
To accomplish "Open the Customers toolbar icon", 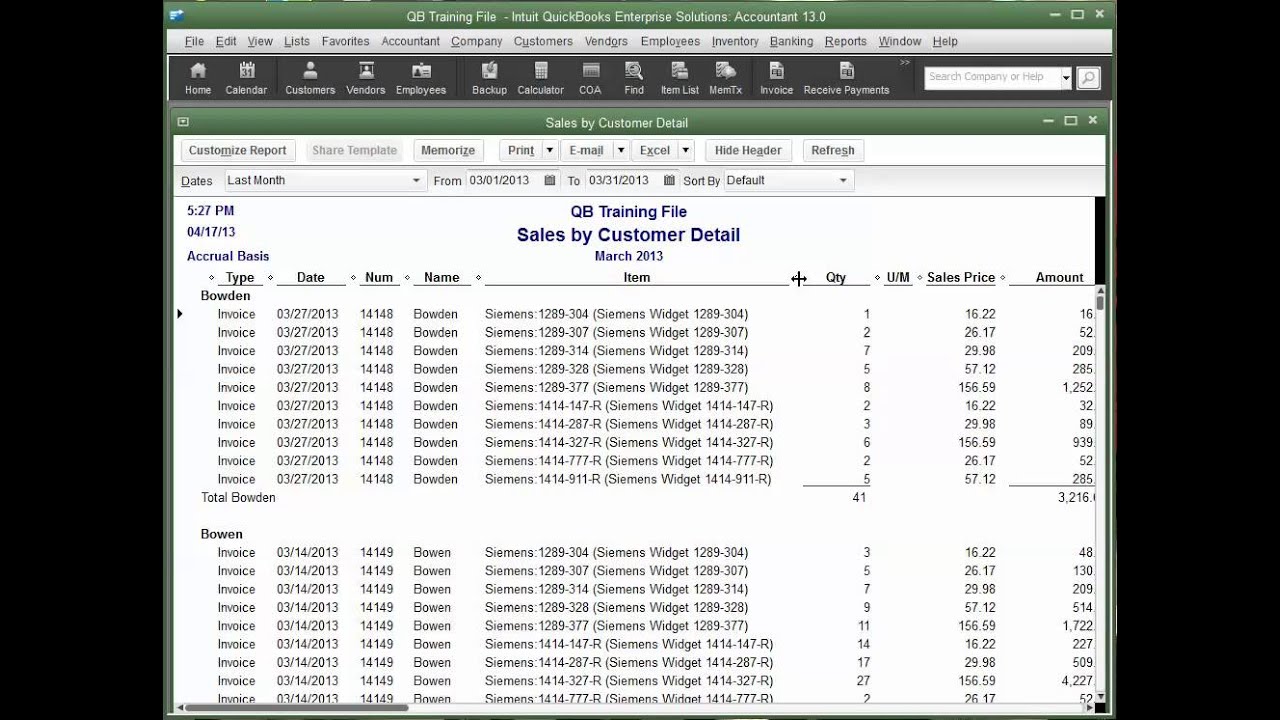I will pos(310,78).
